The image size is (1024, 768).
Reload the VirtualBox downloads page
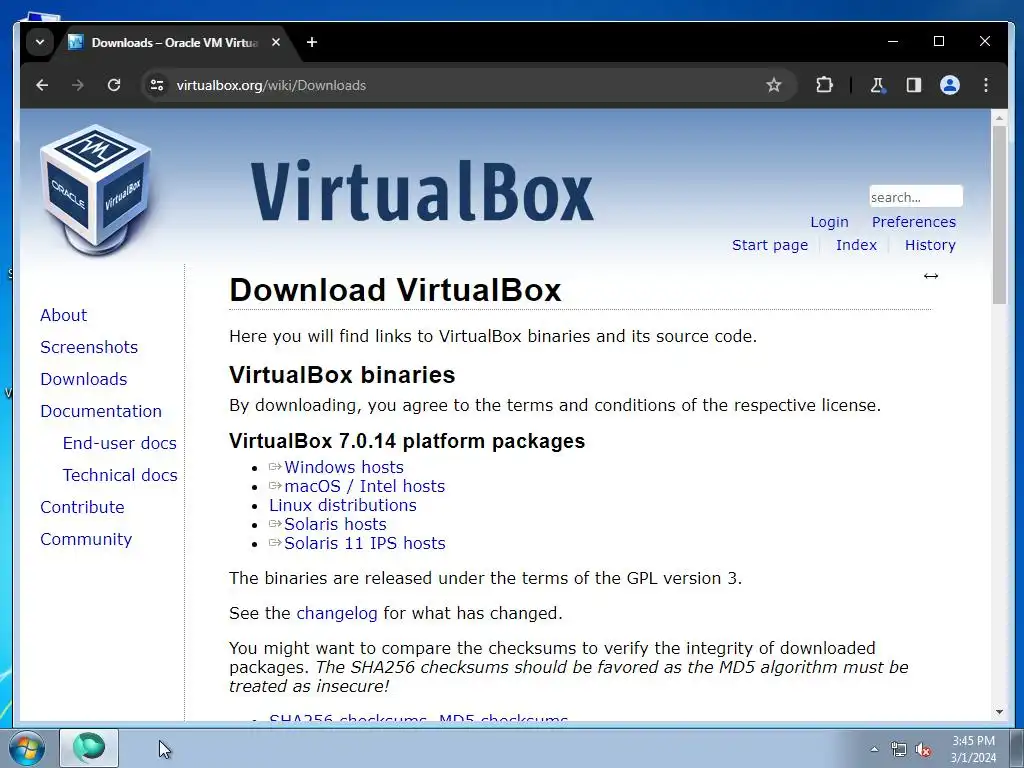(114, 85)
